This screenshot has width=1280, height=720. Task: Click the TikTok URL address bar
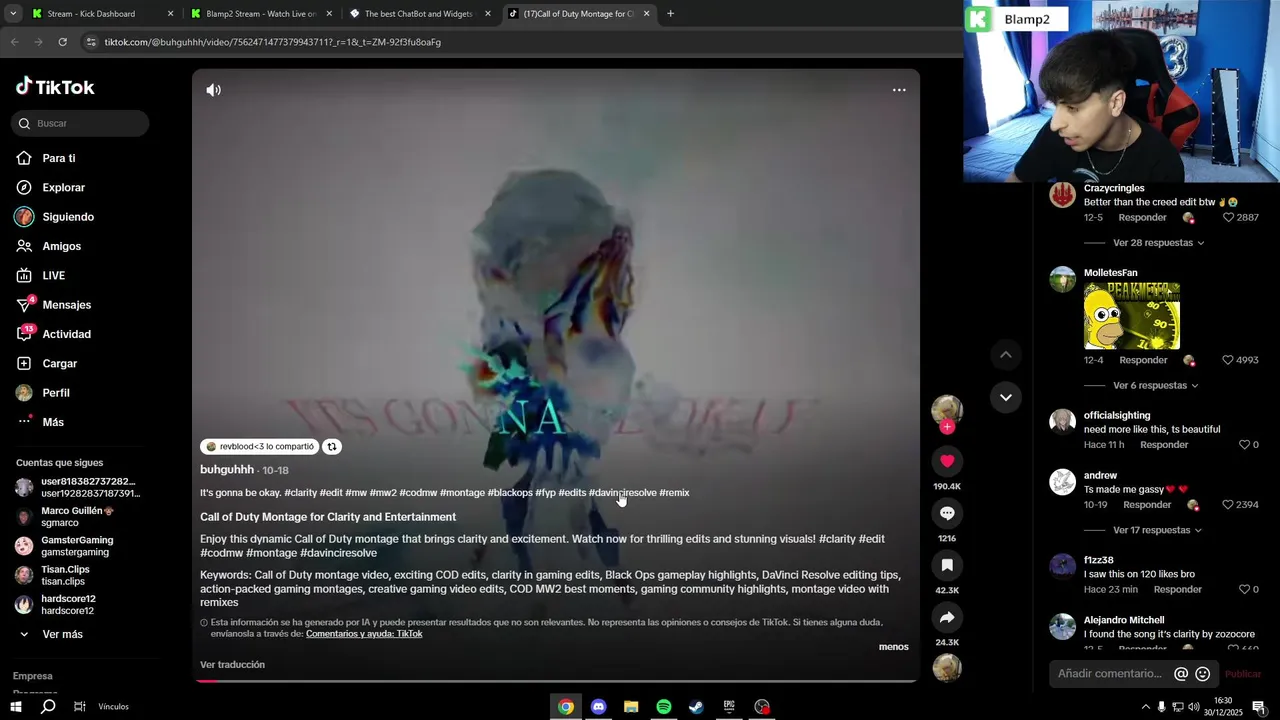point(520,42)
